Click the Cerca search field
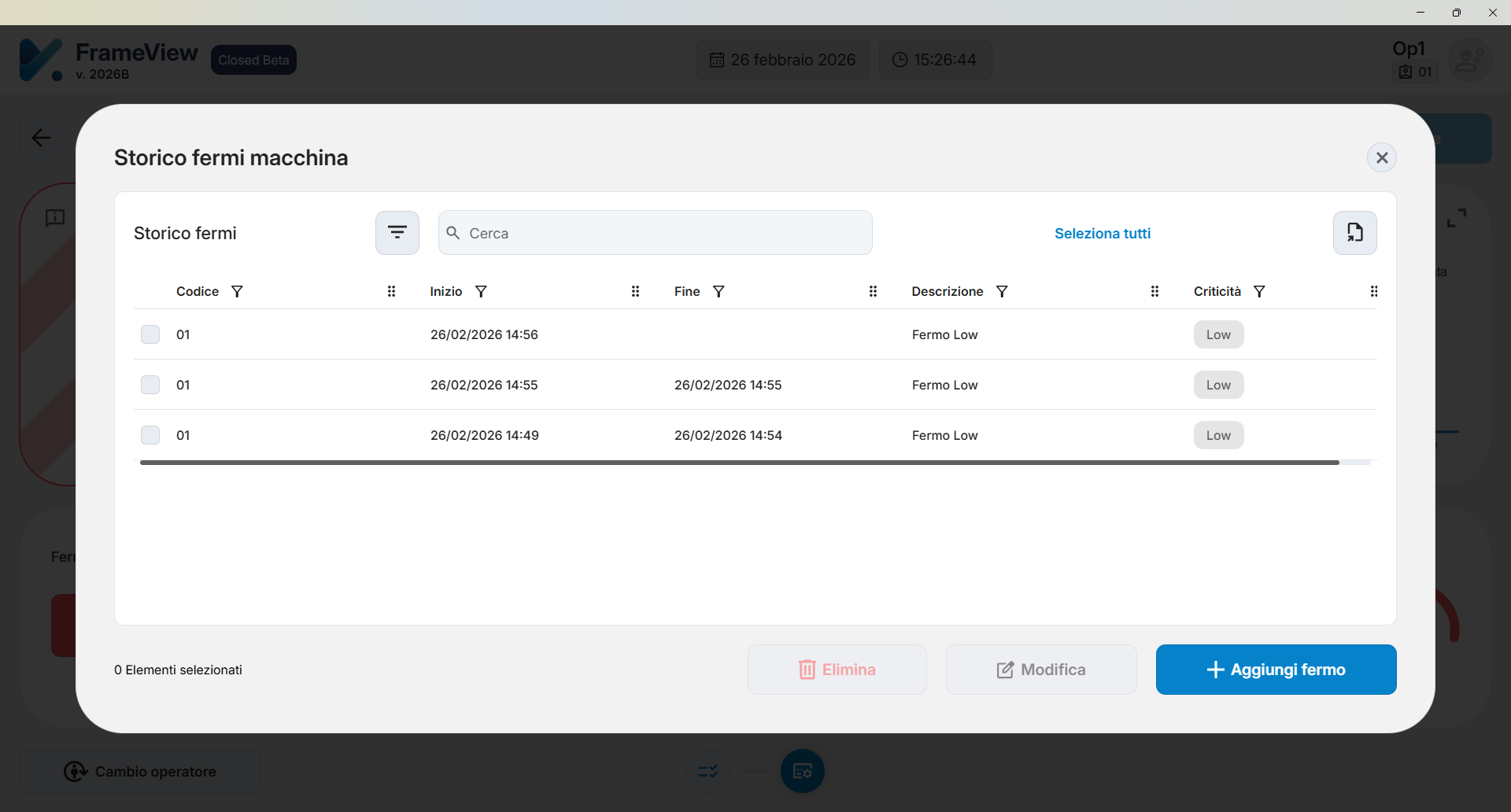Image resolution: width=1511 pixels, height=812 pixels. pos(655,233)
